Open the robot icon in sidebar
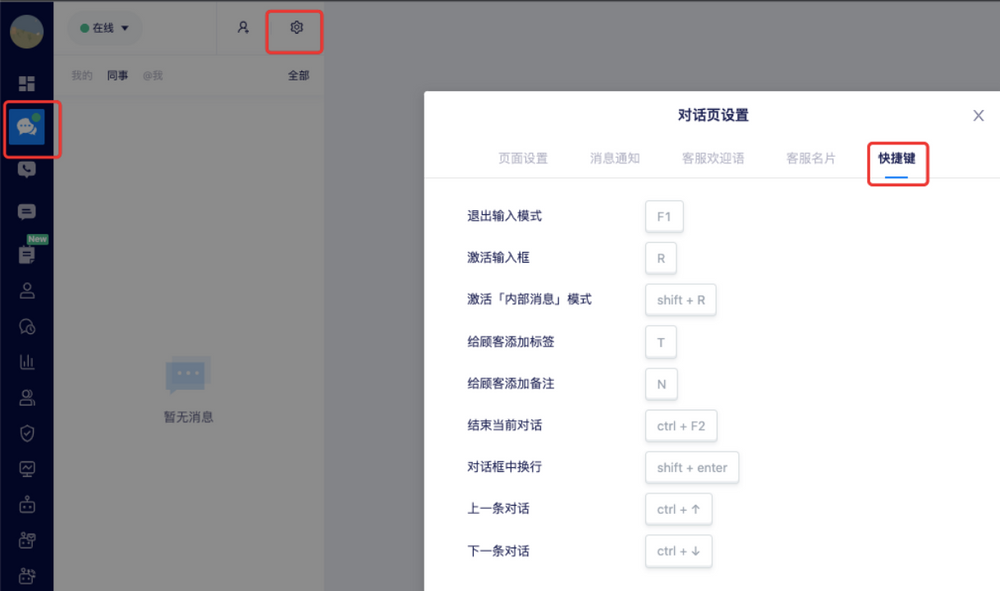 coord(27,505)
